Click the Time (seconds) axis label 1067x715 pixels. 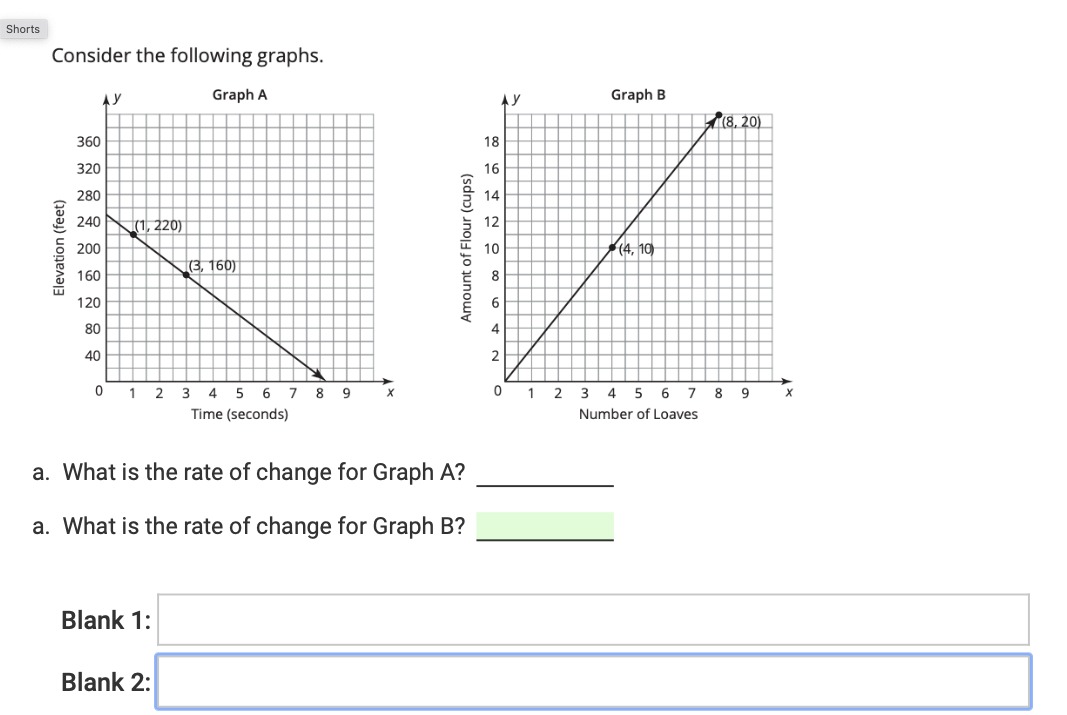240,414
